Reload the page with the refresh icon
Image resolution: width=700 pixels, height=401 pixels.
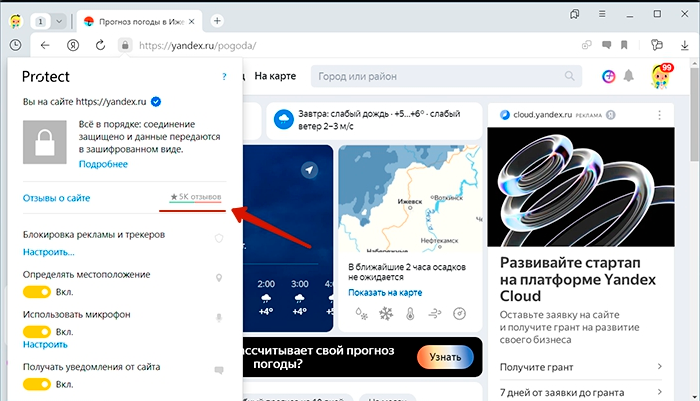(x=100, y=45)
